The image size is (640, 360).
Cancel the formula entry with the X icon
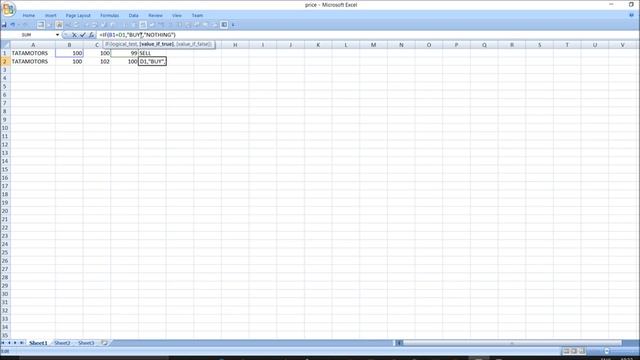[x=74, y=35]
